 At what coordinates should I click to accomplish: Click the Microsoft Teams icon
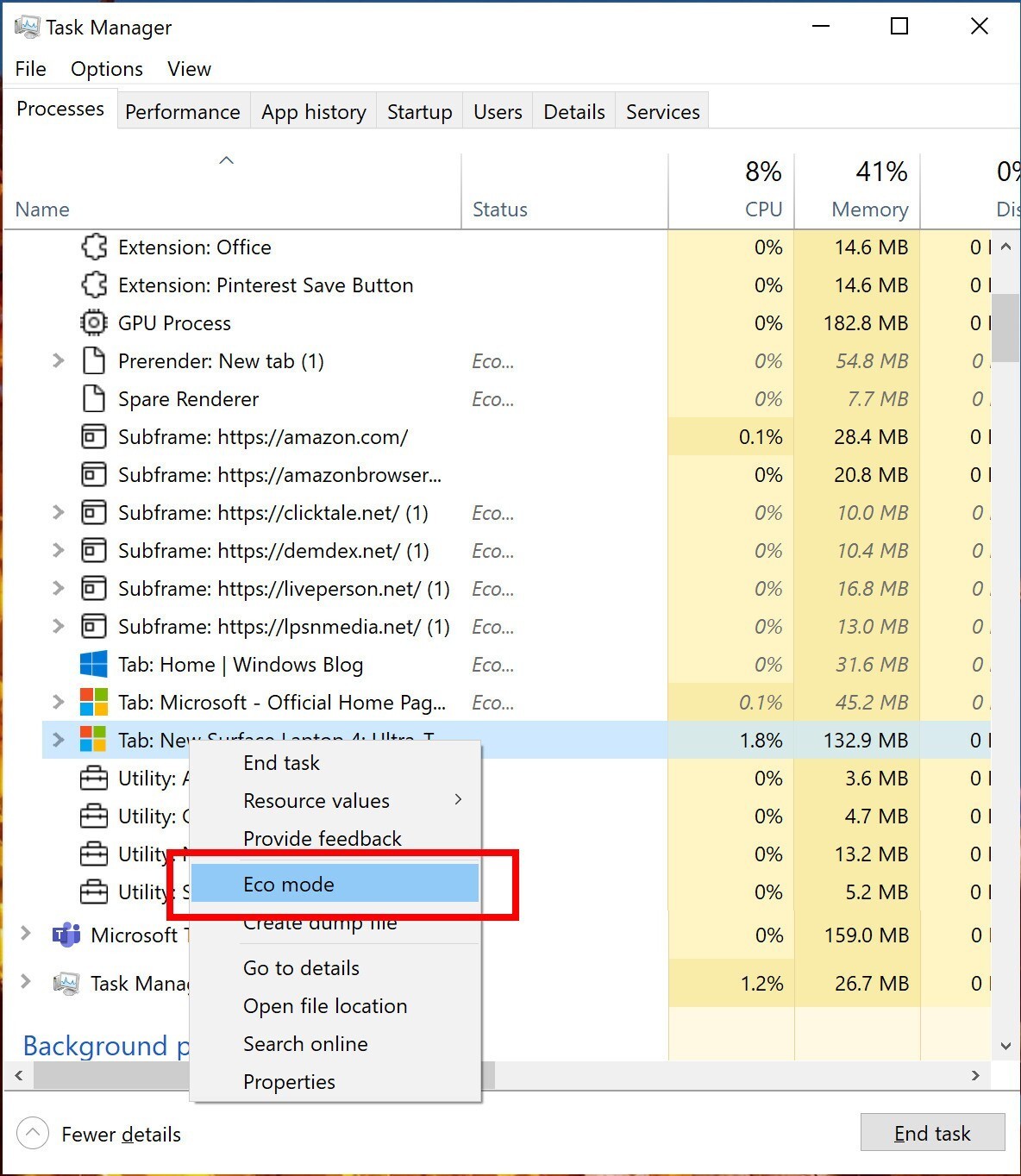66,935
